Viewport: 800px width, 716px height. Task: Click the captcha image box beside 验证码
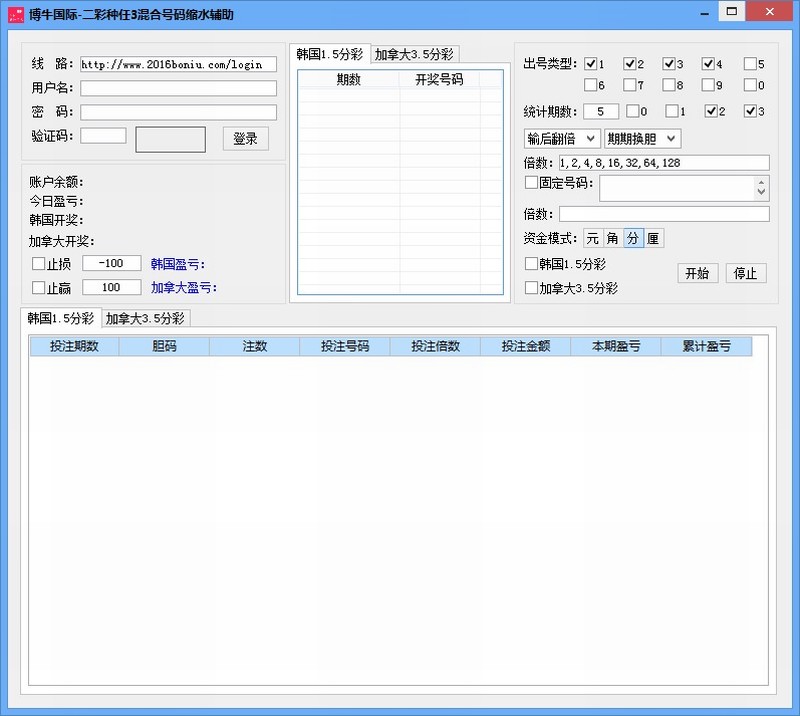170,139
